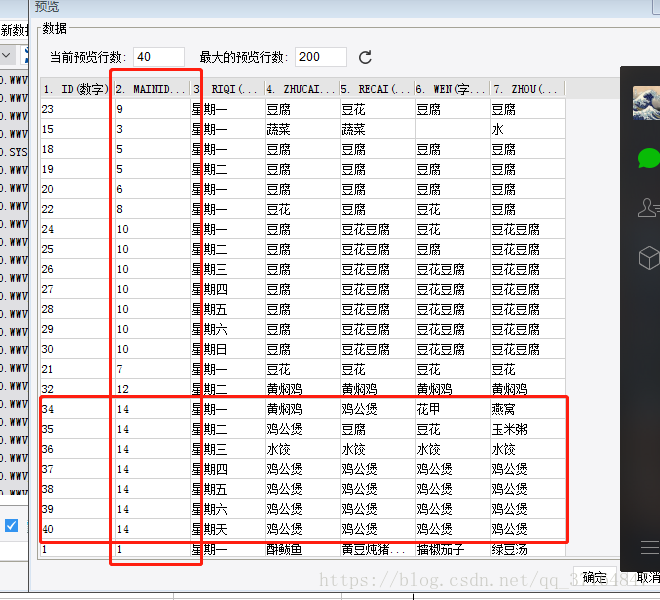Click the ID cell 34
The width and height of the screenshot is (660, 600).
(76, 409)
